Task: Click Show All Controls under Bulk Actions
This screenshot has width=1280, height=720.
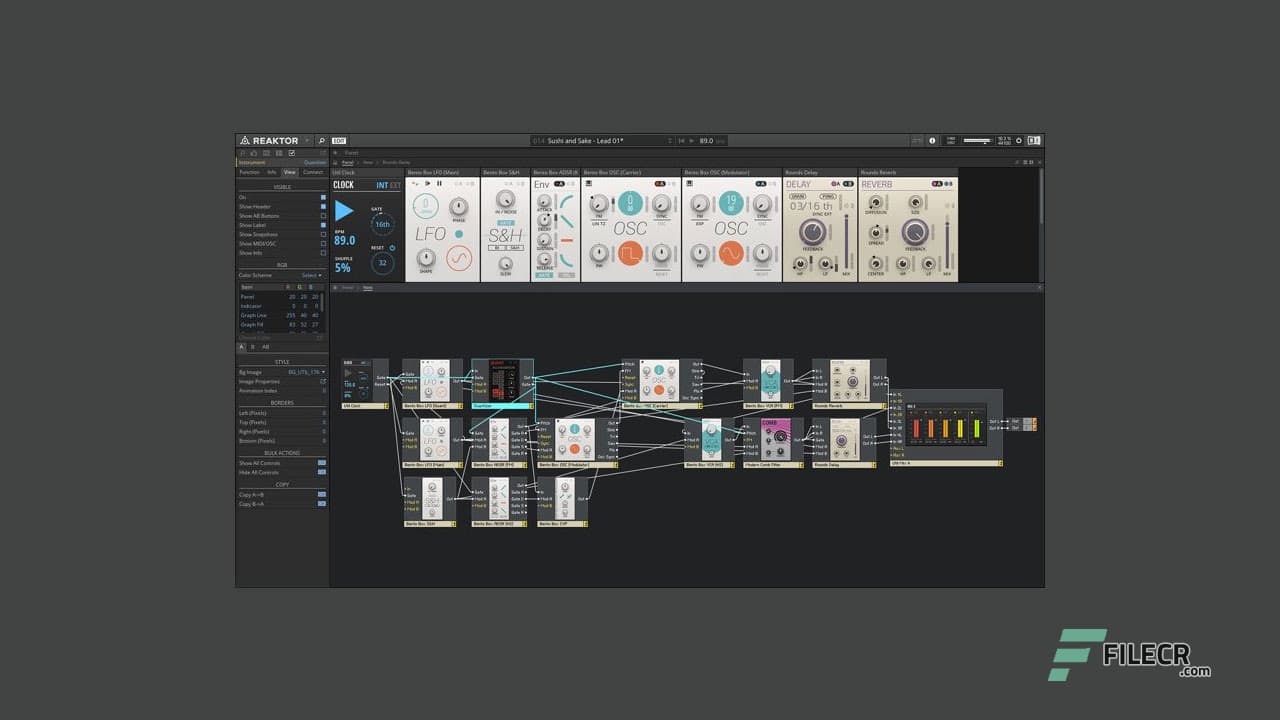Action: [322, 462]
